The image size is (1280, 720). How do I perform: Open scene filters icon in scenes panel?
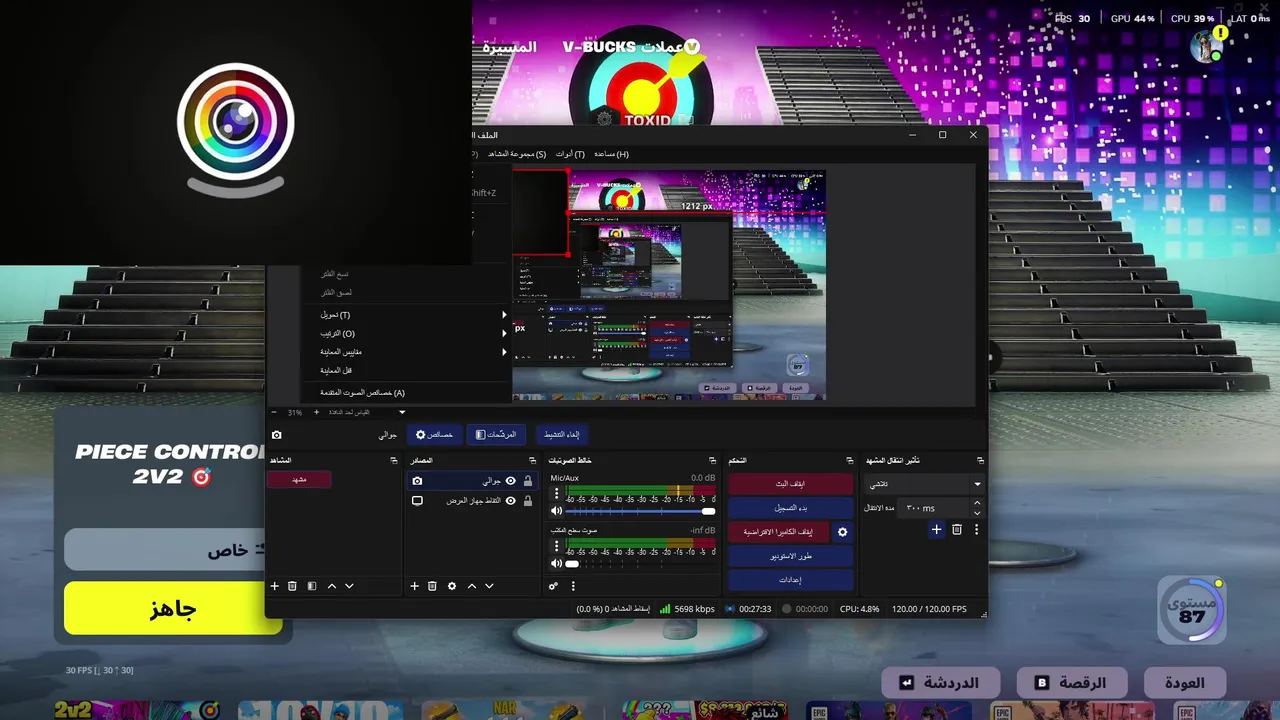[311, 586]
